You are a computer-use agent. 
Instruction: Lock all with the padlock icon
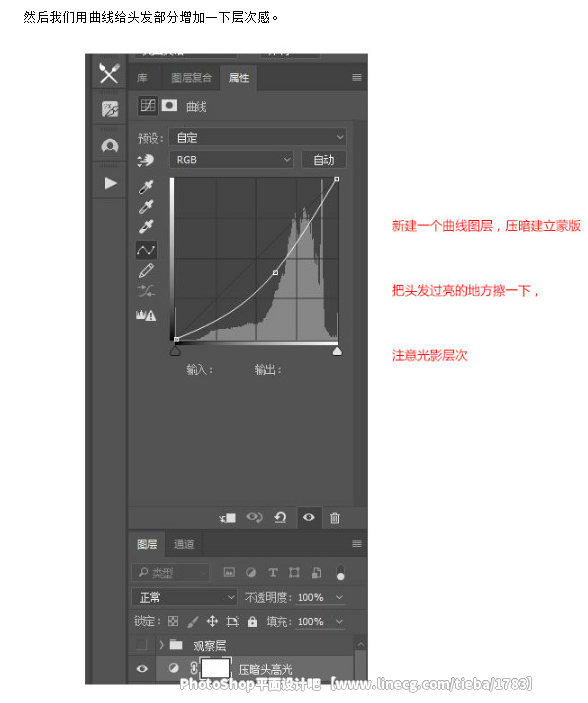pyautogui.click(x=253, y=621)
